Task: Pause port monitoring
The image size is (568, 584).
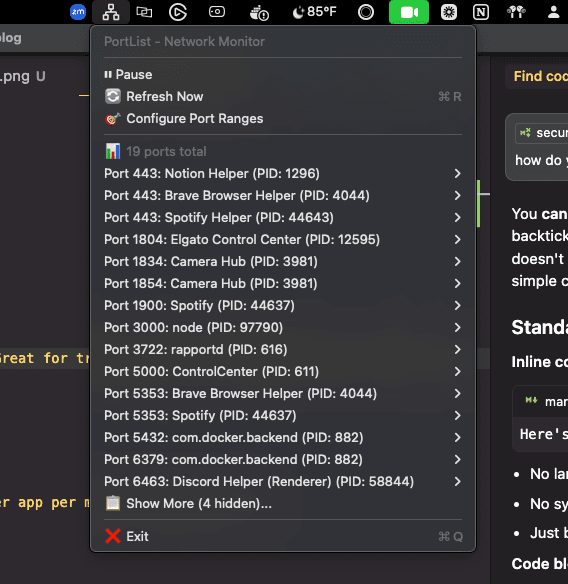Action: click(x=283, y=74)
